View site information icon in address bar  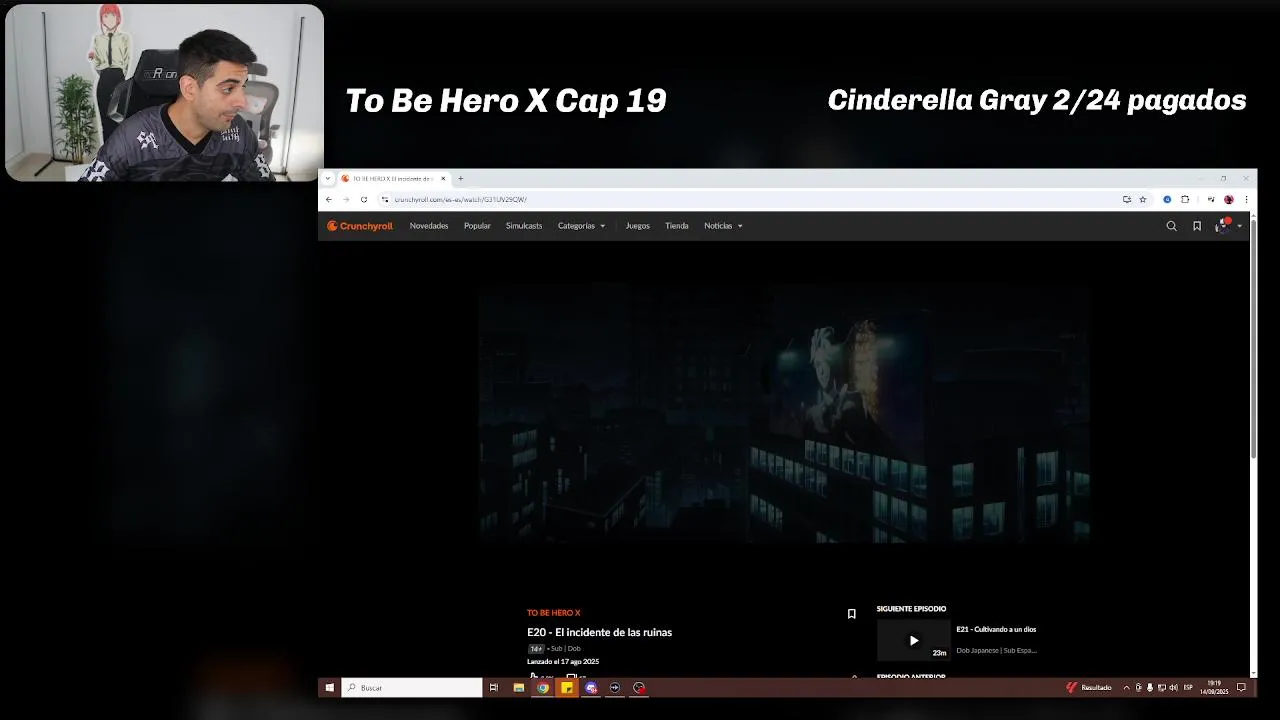point(385,199)
